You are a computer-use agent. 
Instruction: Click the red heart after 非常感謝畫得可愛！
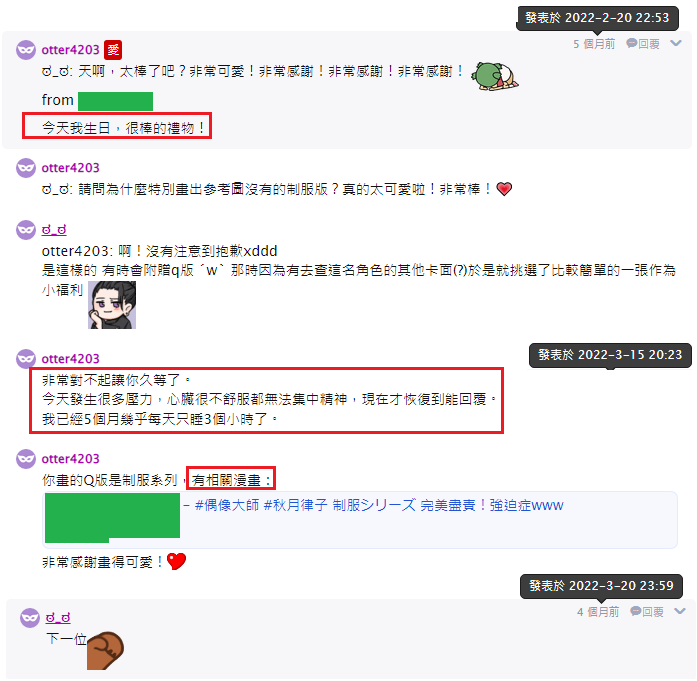click(176, 561)
